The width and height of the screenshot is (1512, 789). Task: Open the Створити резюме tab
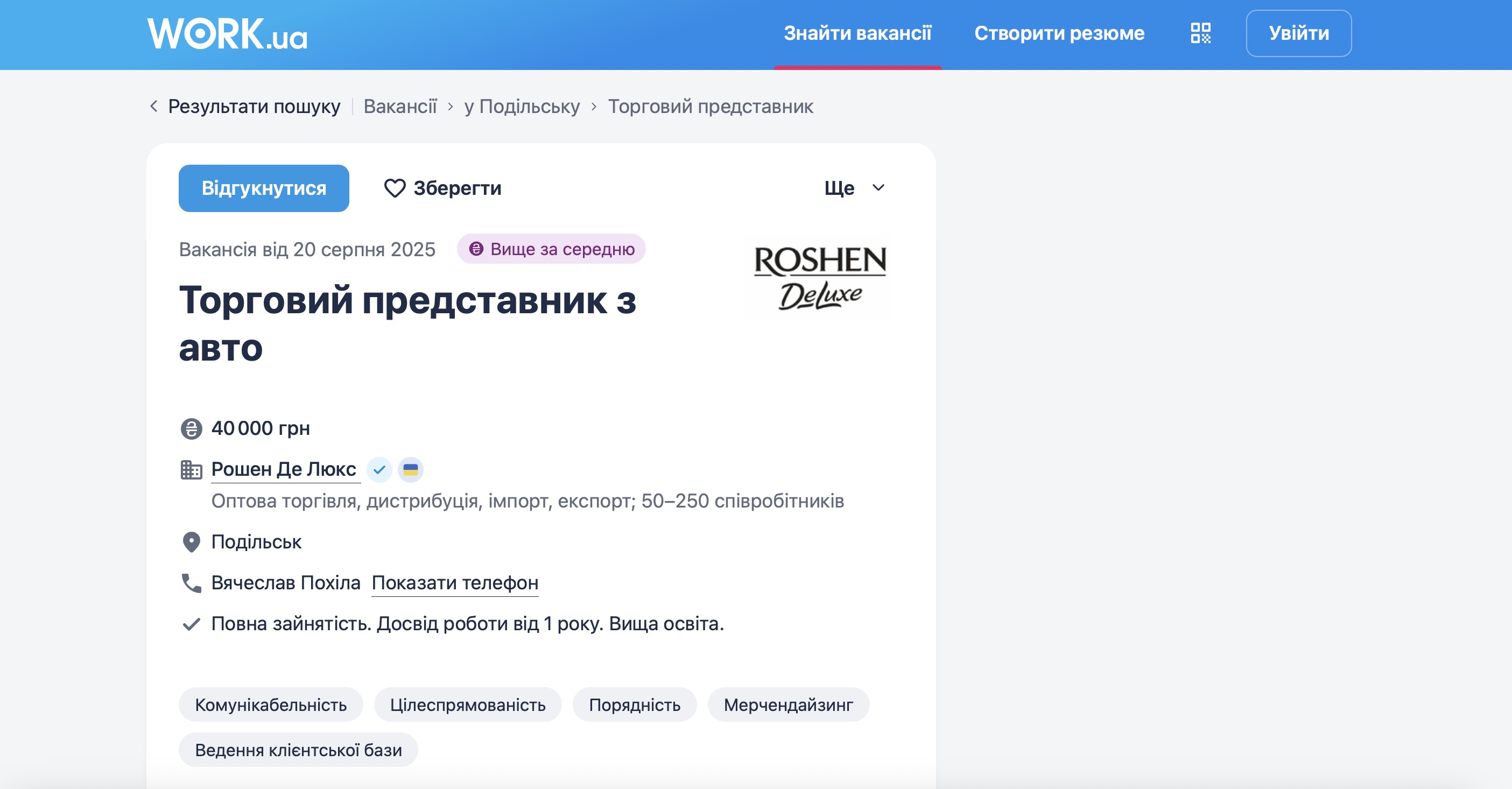(1059, 33)
